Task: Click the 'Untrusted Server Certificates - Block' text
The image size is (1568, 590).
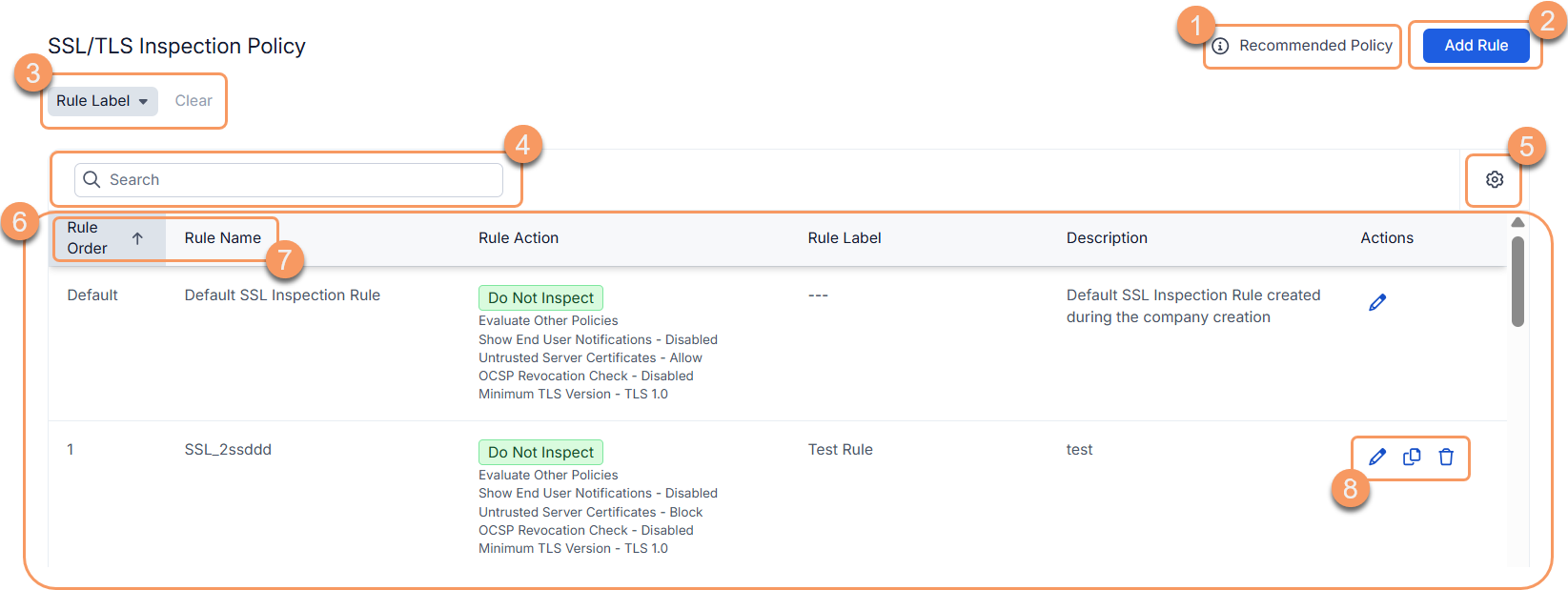Action: click(590, 512)
